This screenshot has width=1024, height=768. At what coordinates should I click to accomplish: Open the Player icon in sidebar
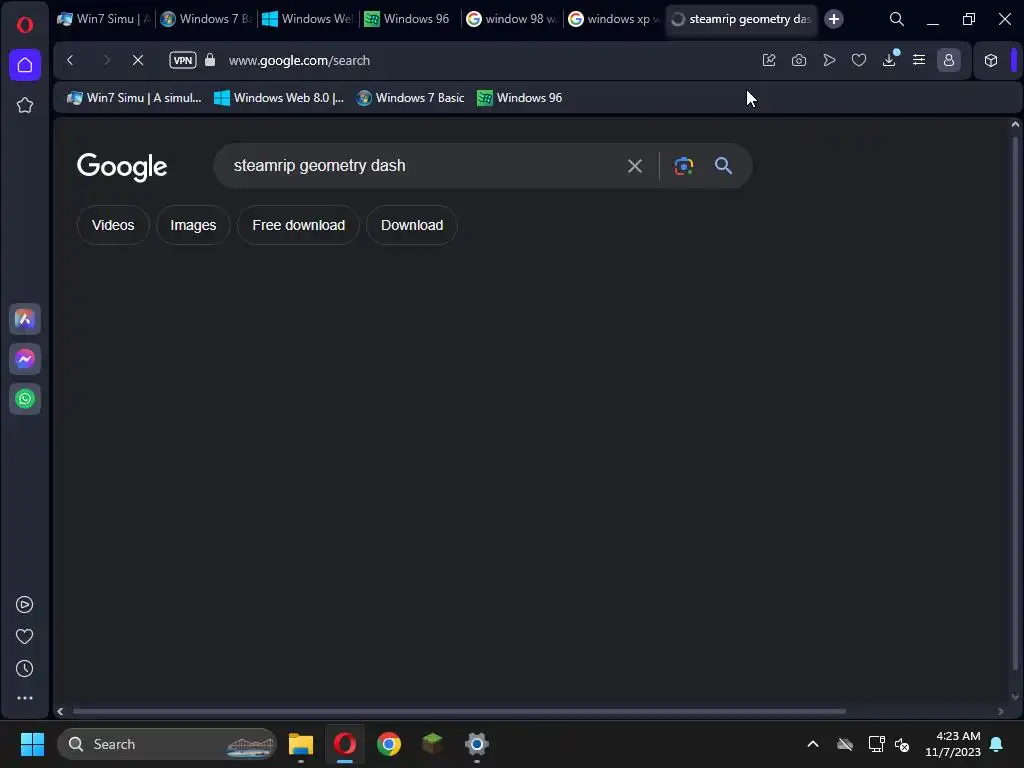[24, 605]
